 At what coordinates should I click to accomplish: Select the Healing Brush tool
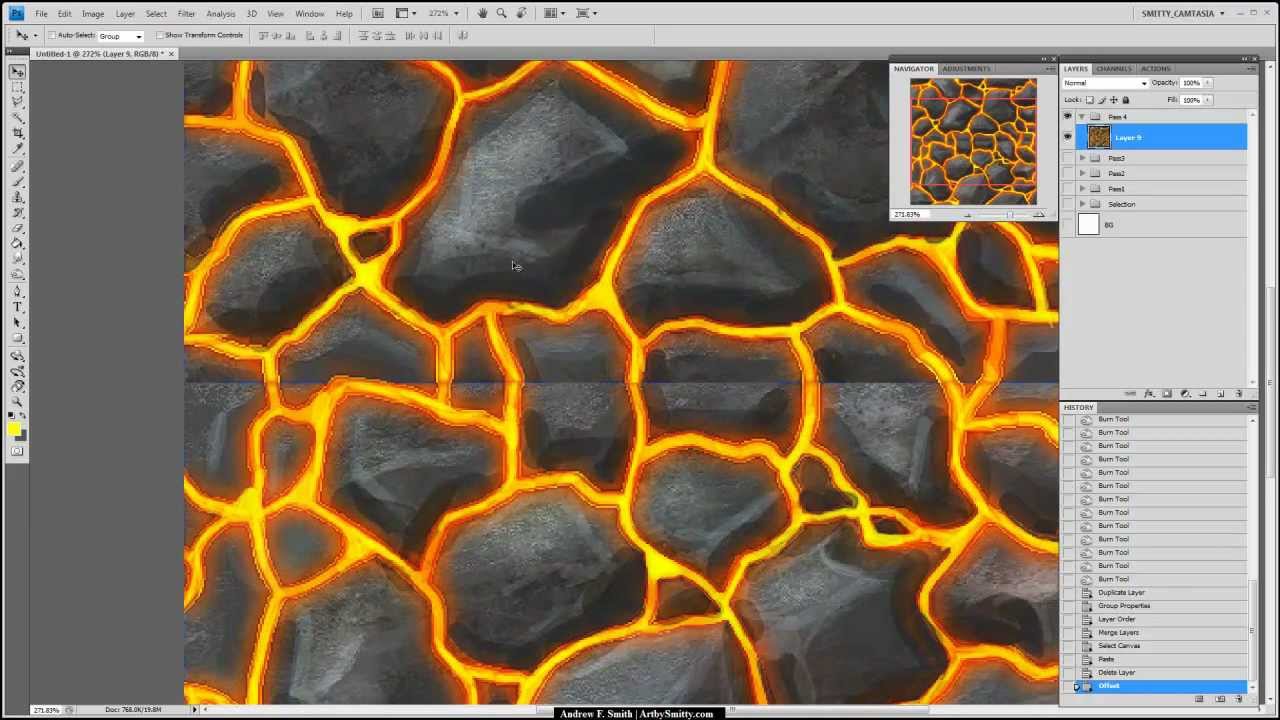[18, 167]
